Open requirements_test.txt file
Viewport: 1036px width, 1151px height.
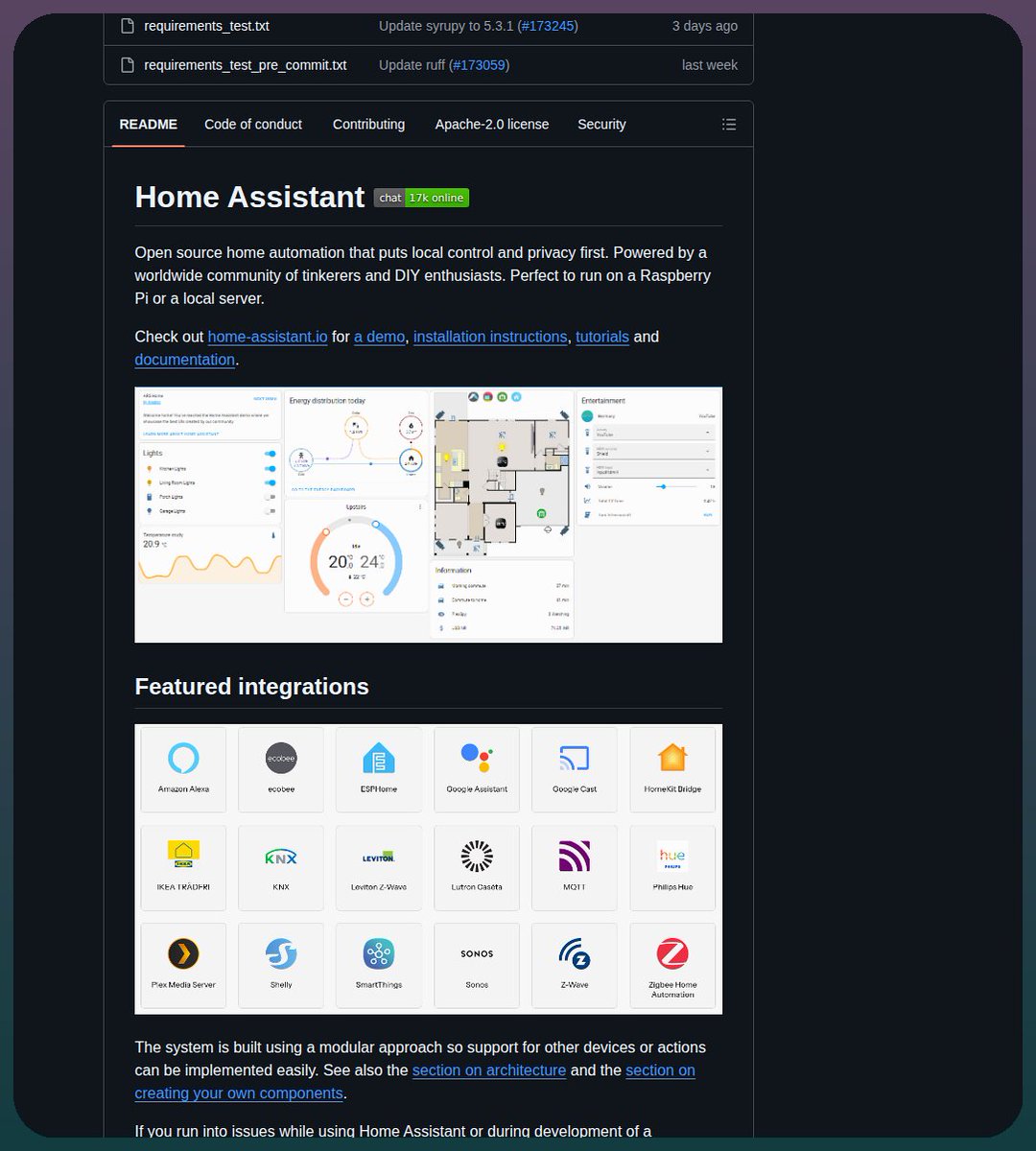point(206,26)
